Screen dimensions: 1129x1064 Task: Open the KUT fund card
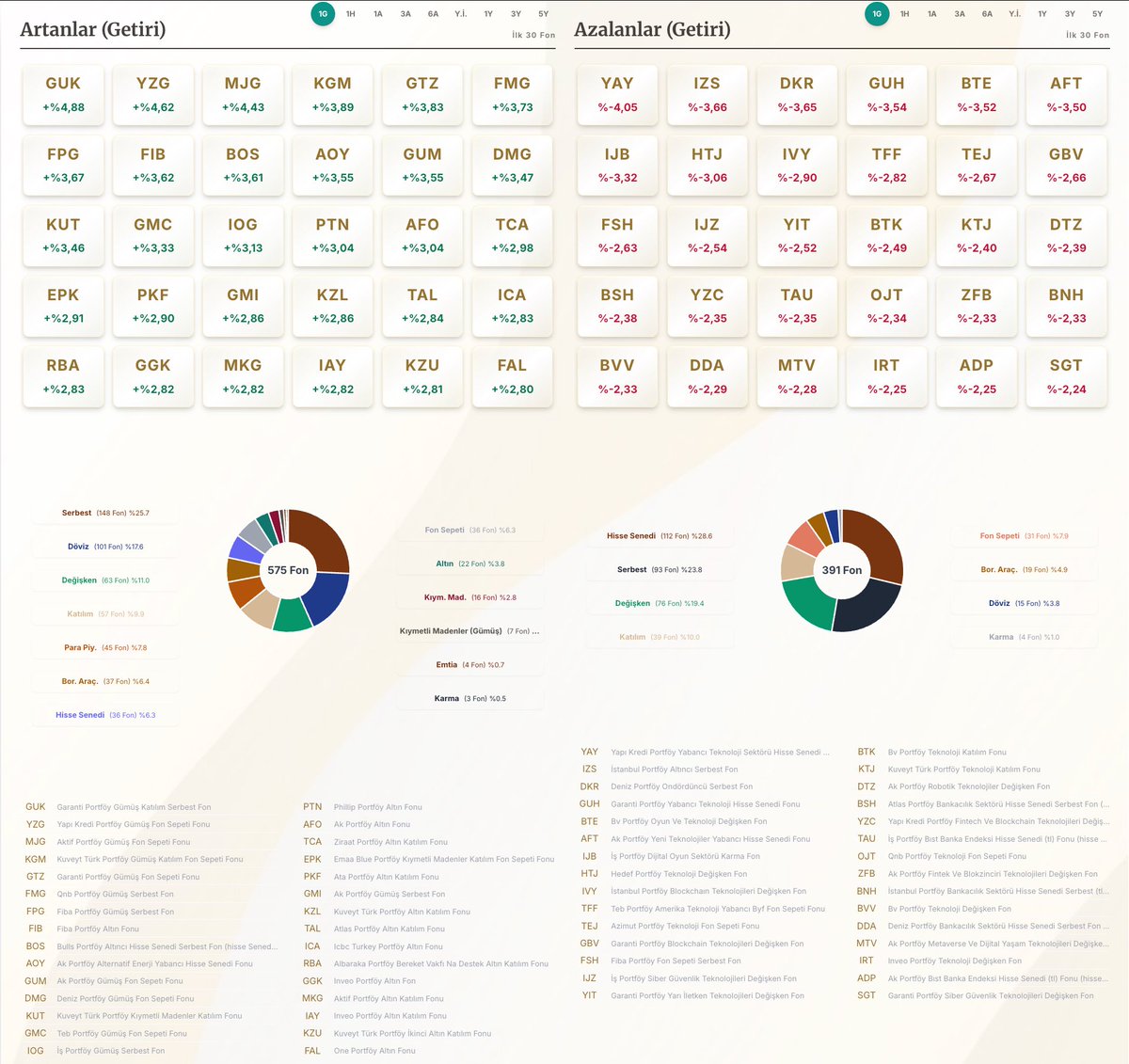click(x=63, y=235)
